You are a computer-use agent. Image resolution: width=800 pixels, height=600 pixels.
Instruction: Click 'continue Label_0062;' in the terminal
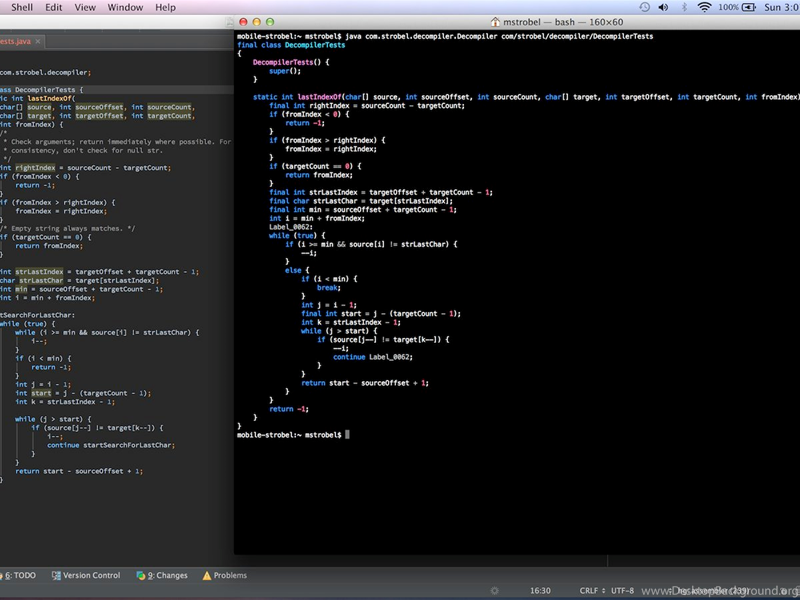point(373,357)
